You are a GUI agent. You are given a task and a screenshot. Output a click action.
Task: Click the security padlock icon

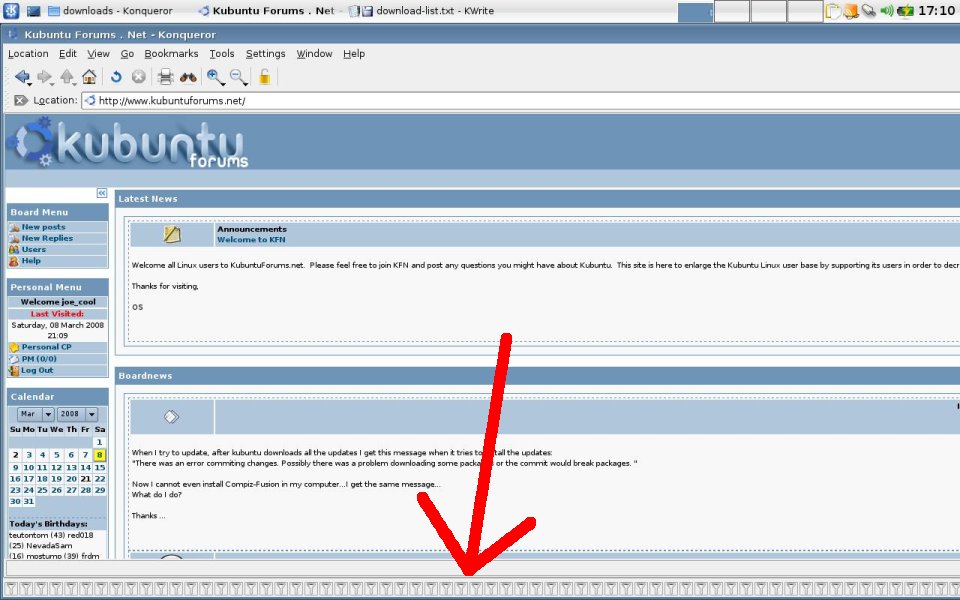coord(264,77)
